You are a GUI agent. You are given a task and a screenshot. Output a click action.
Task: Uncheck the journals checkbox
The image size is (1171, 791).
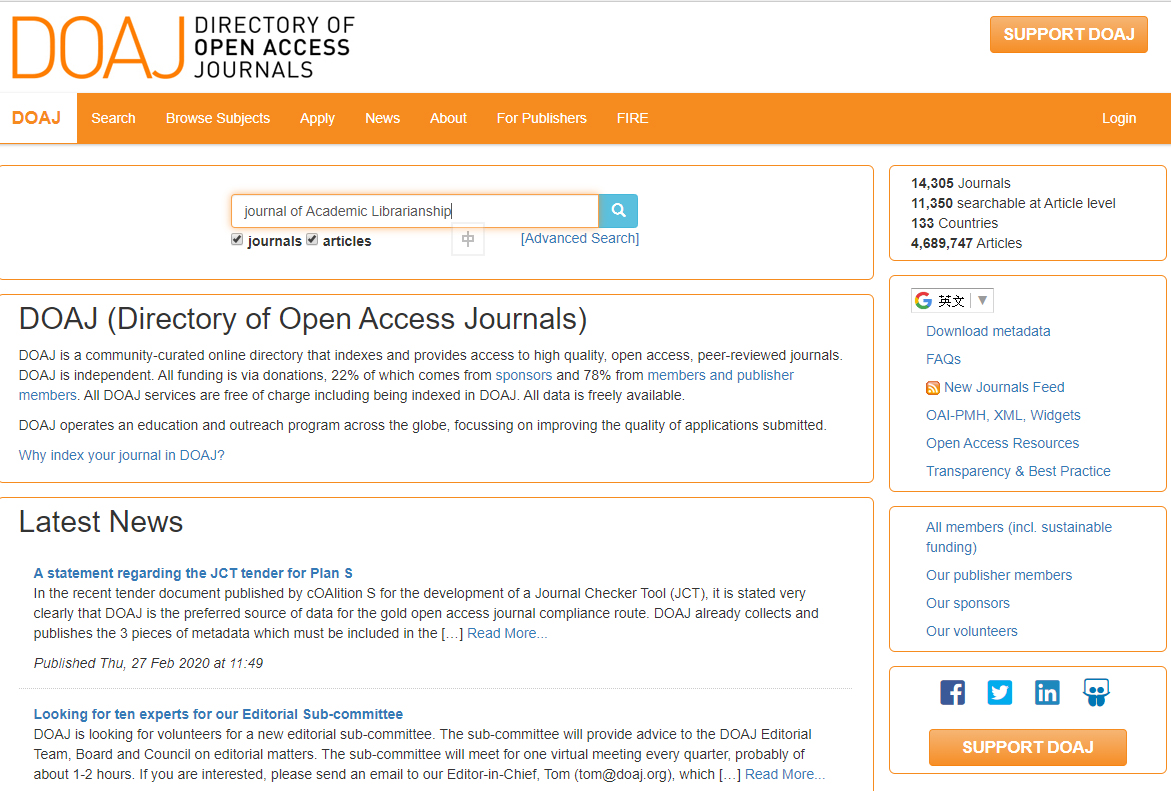(x=237, y=240)
